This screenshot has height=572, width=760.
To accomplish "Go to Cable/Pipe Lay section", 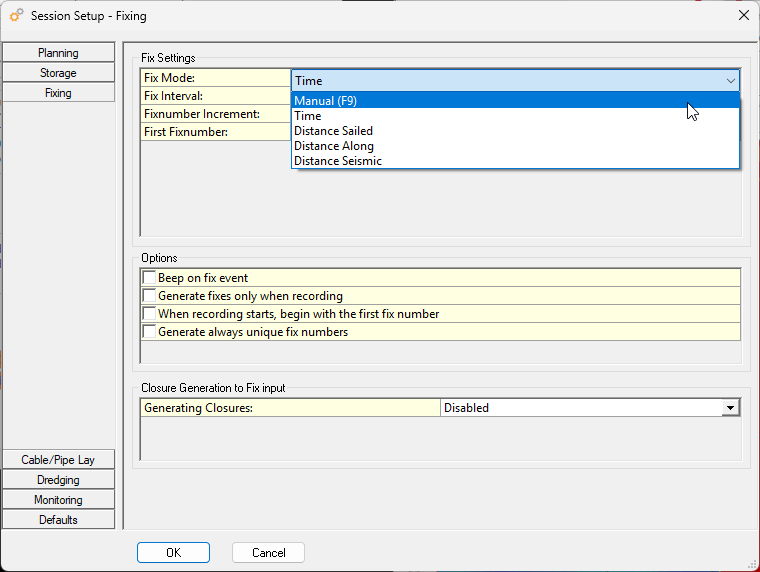I will click(x=58, y=460).
